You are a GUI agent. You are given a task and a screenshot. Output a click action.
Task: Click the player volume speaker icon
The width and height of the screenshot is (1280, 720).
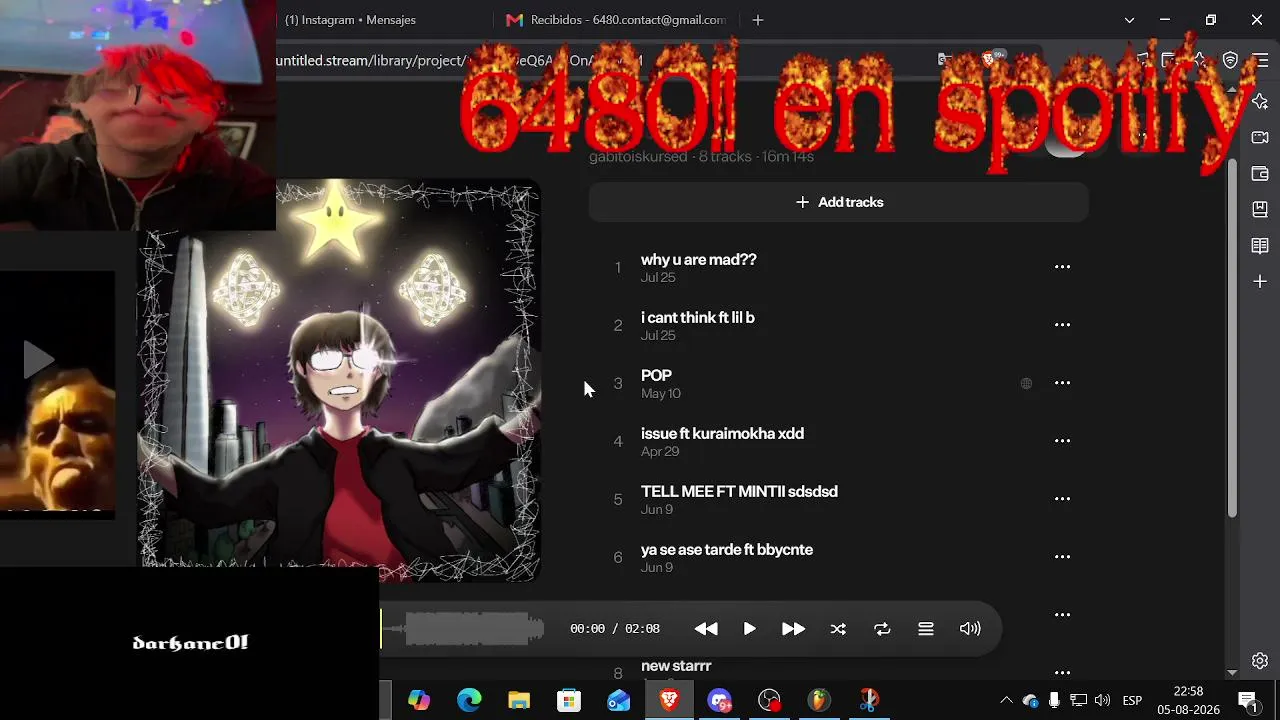970,629
